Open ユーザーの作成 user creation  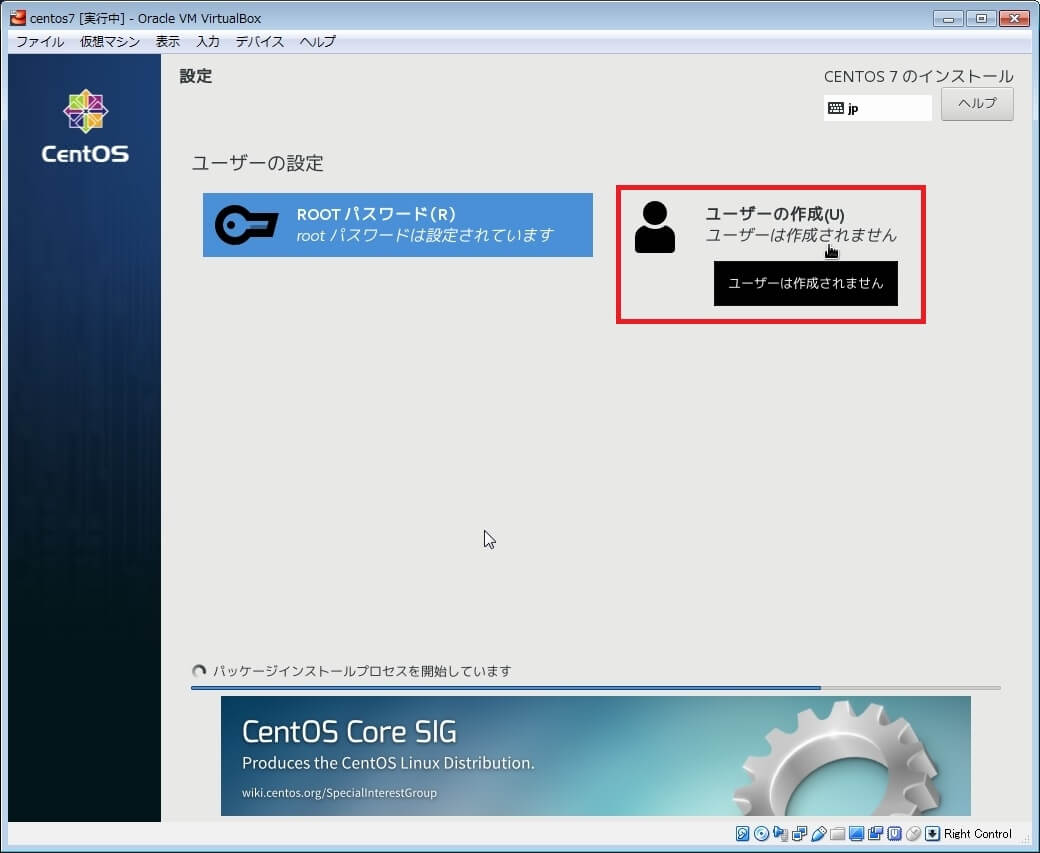point(770,225)
